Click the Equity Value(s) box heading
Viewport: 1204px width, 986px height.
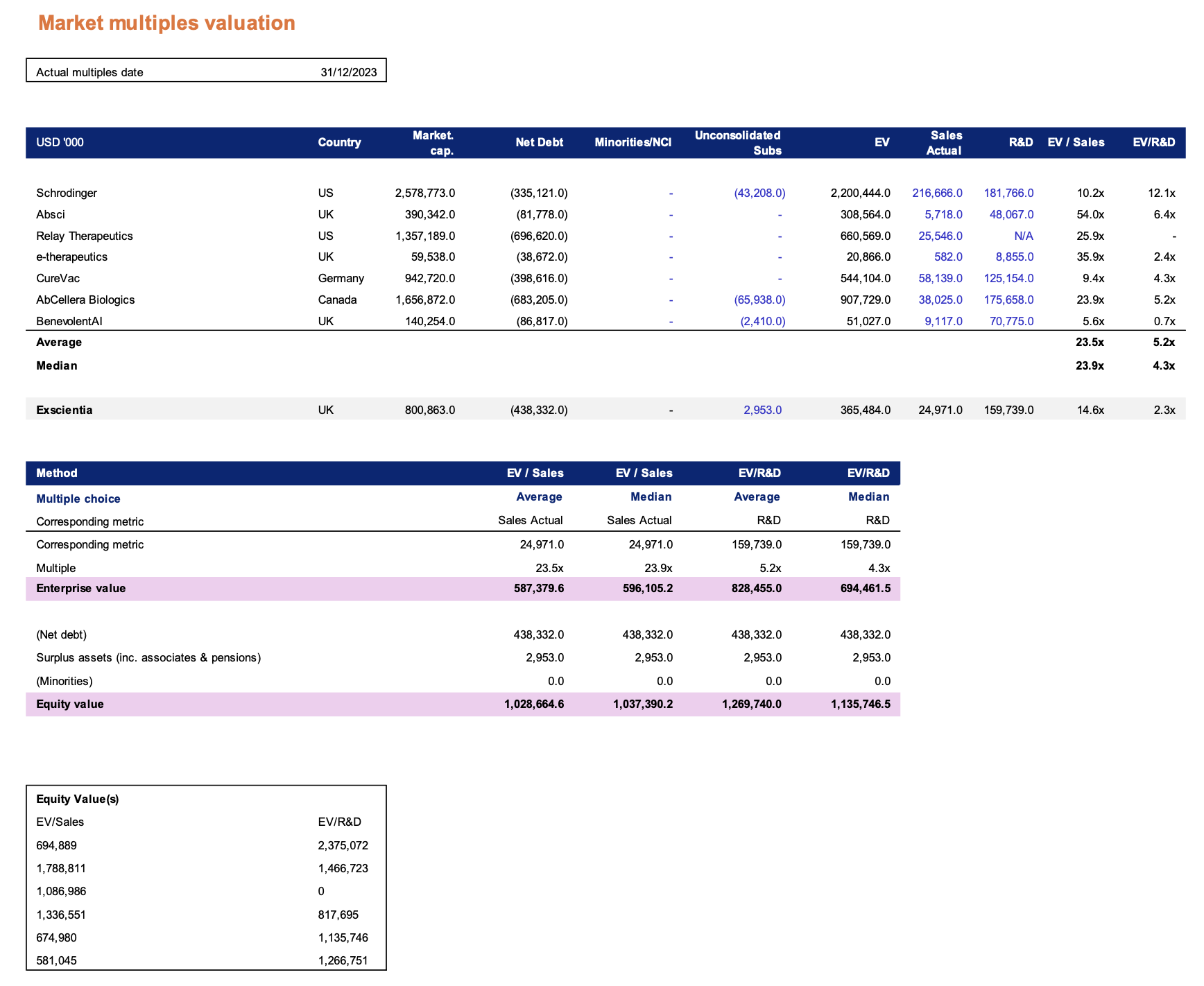click(x=78, y=799)
